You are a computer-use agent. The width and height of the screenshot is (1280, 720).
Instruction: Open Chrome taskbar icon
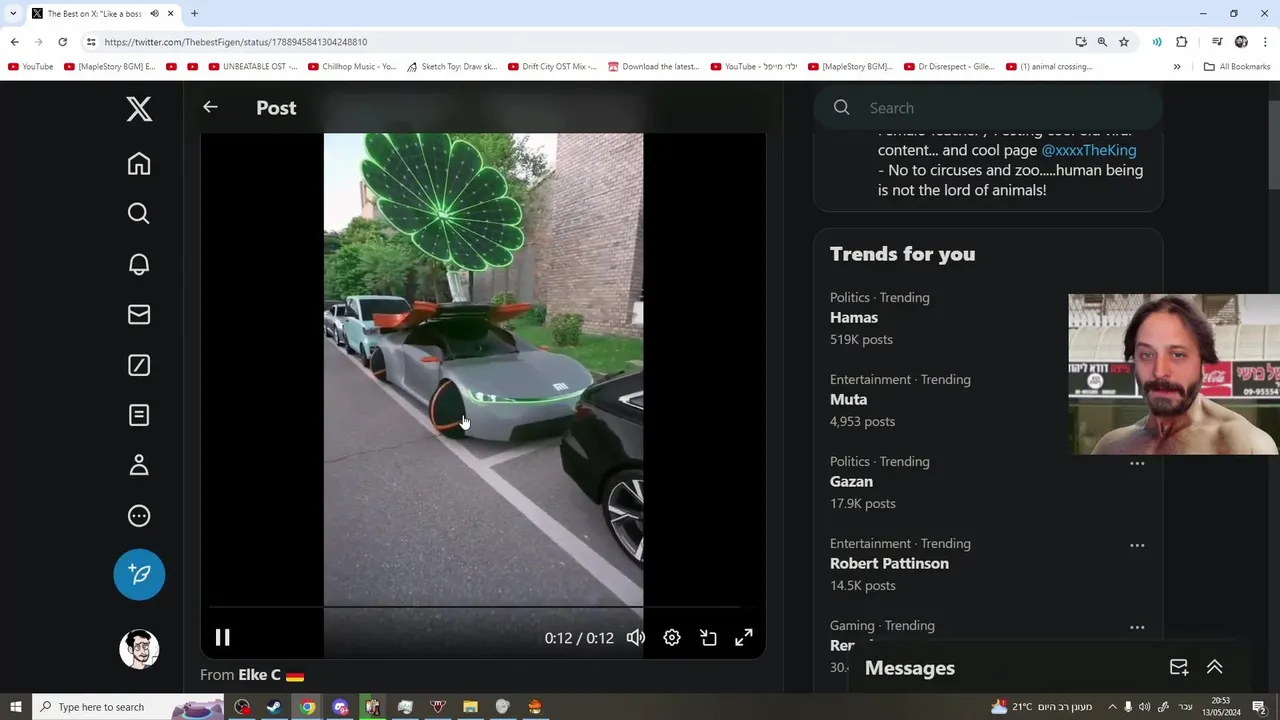(307, 707)
